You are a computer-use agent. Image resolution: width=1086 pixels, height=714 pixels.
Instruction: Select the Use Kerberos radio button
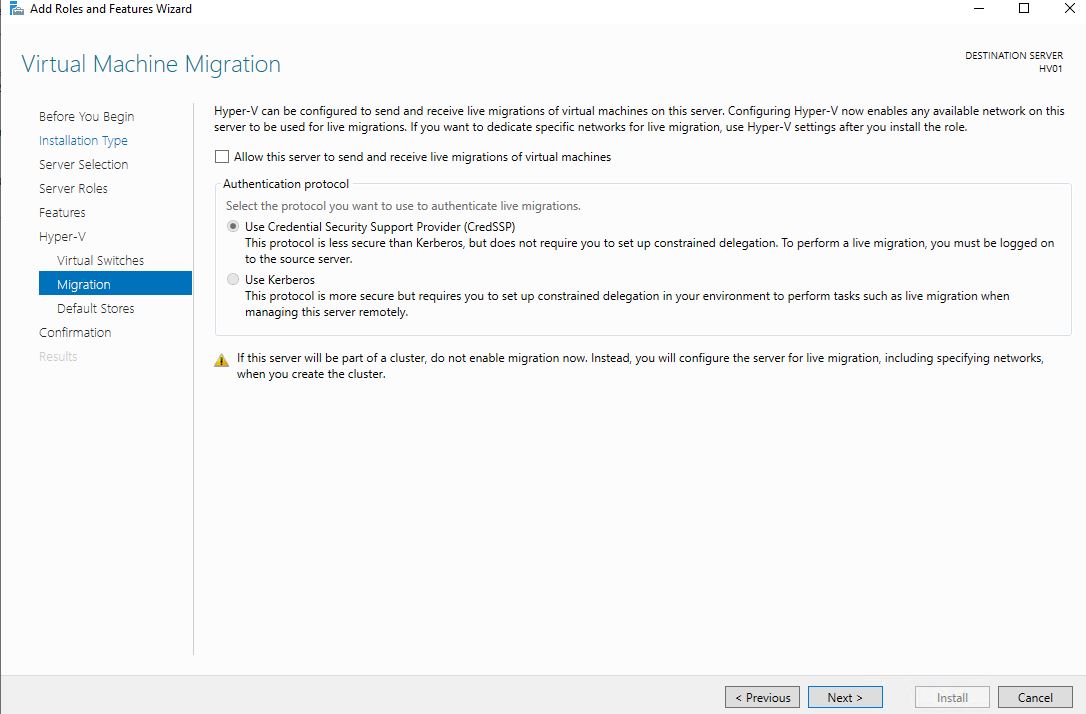tap(233, 280)
